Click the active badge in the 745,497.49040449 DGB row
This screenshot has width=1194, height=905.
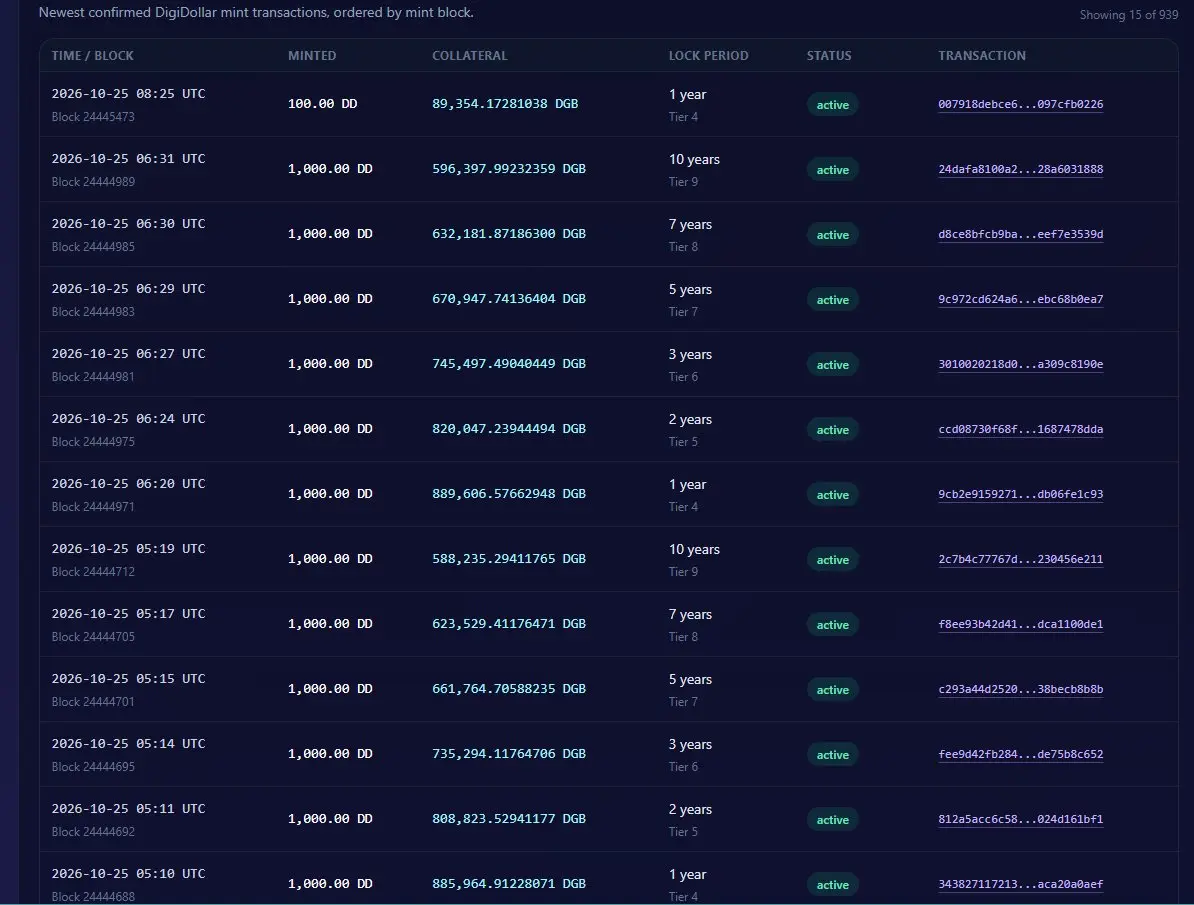[x=832, y=365]
